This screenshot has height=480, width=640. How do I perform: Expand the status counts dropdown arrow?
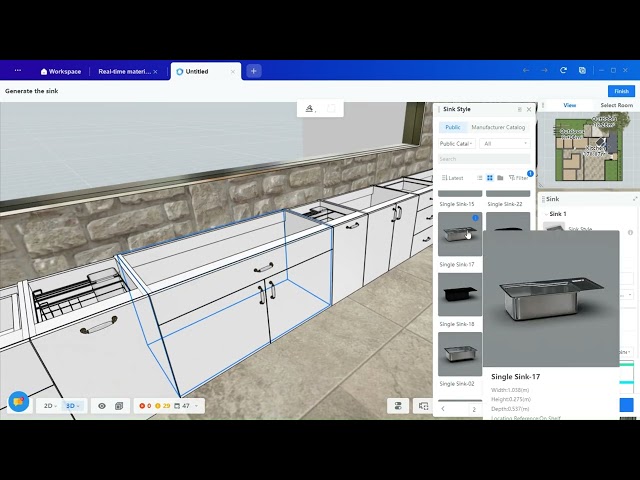(197, 406)
